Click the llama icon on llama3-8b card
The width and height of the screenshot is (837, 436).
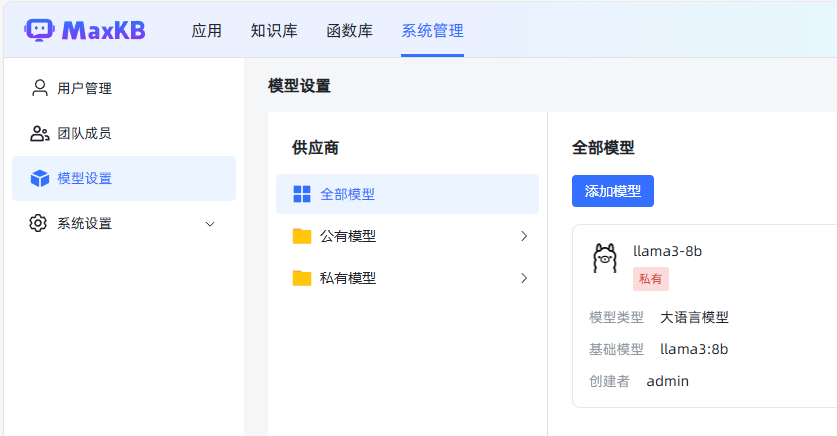coord(605,258)
